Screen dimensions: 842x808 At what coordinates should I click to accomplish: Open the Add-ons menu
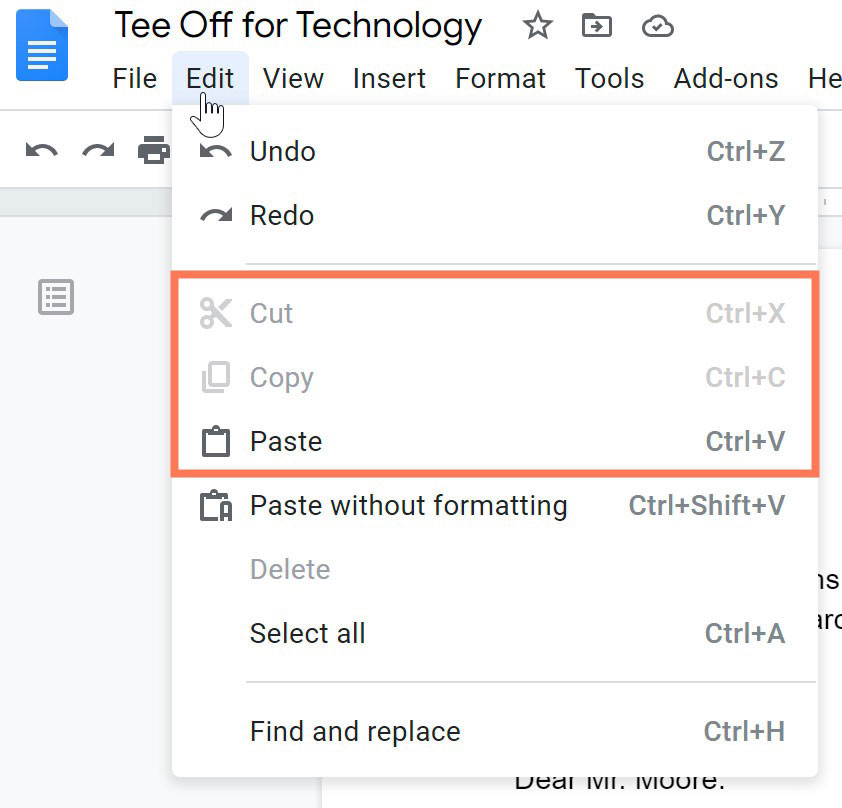pos(726,78)
